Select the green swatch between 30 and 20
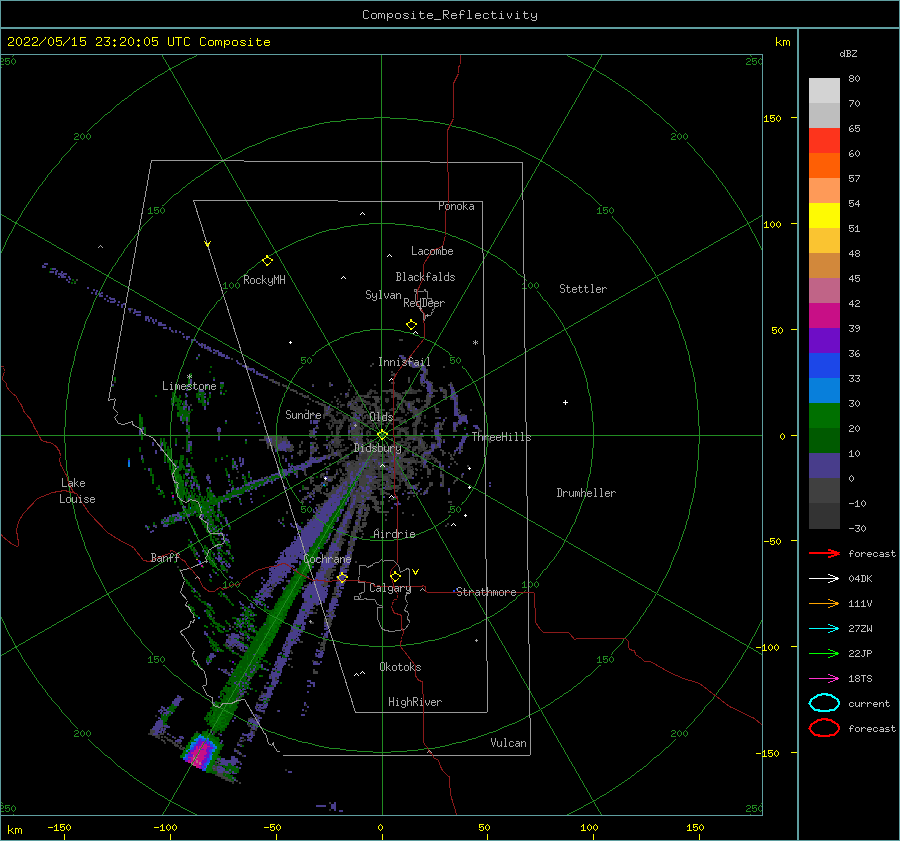 (824, 416)
